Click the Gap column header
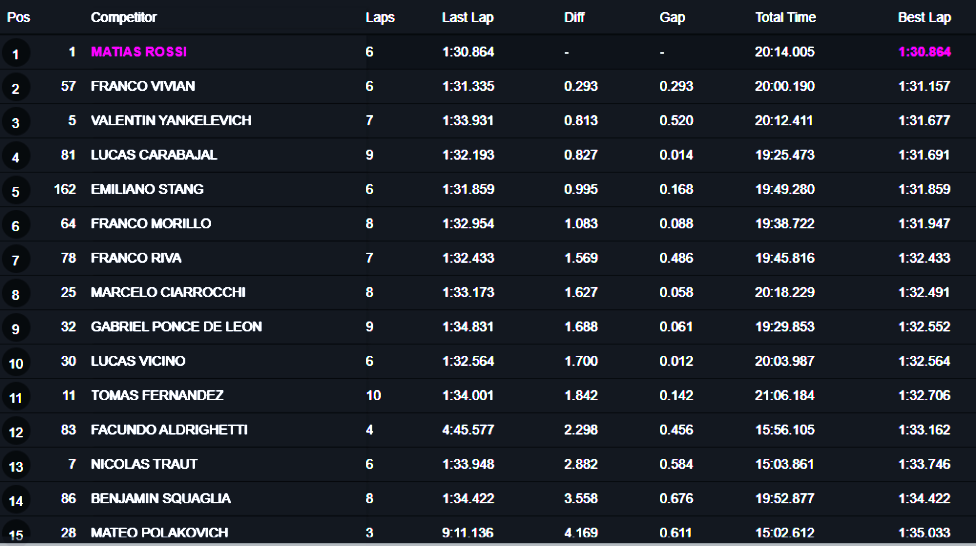This screenshot has width=976, height=546. [672, 17]
